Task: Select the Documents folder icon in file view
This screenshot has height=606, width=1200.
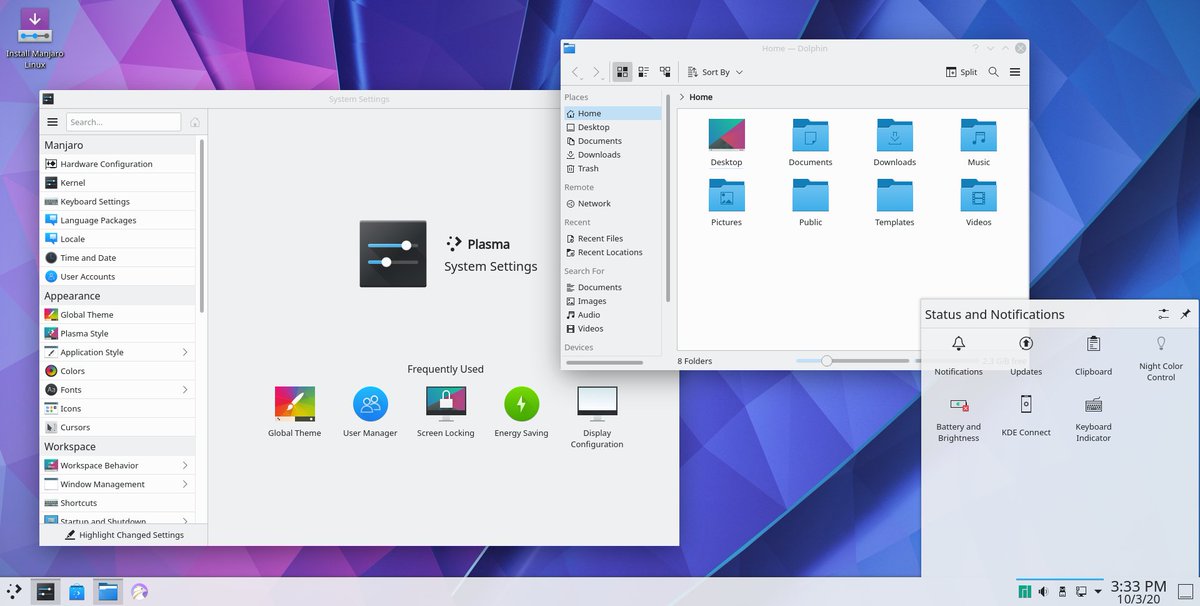Action: (810, 136)
